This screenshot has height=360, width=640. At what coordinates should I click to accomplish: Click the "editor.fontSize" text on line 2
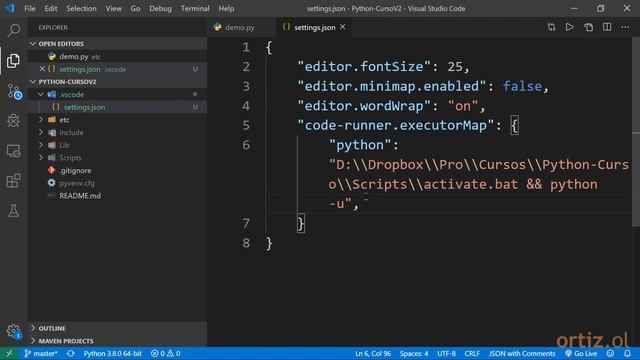[364, 67]
